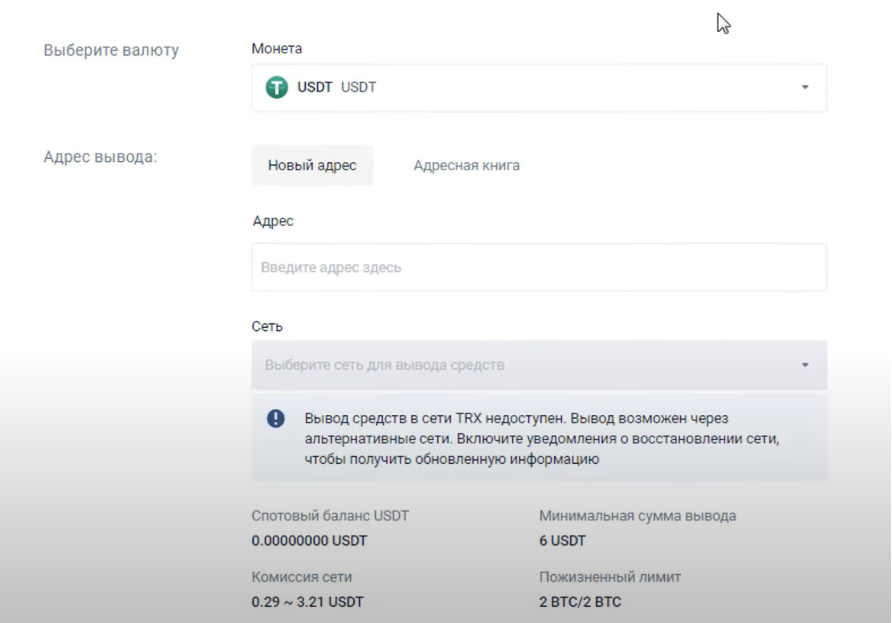This screenshot has height=623, width=892.
Task: Click the spot balance 0.00000000 USDT value
Action: tap(309, 541)
